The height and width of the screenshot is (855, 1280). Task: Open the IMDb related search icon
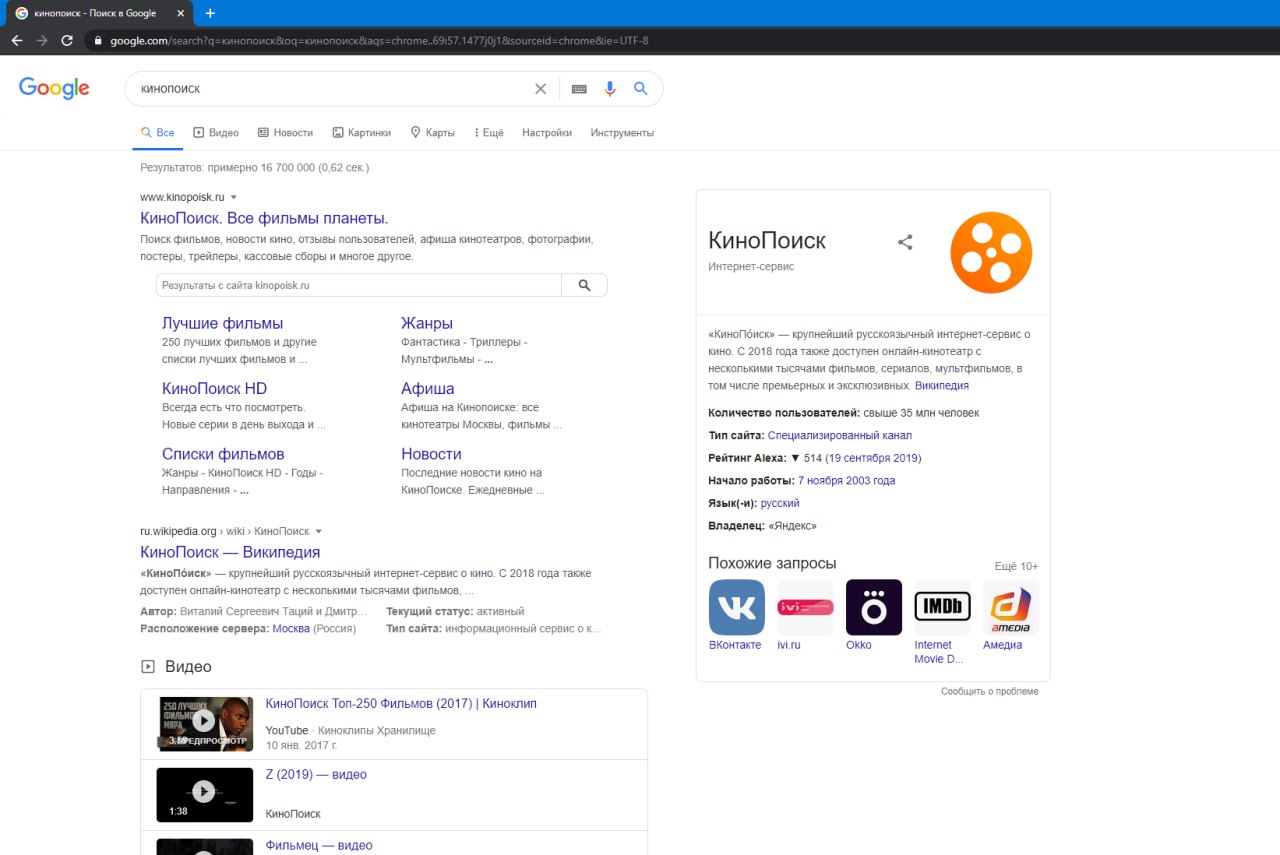pos(942,607)
